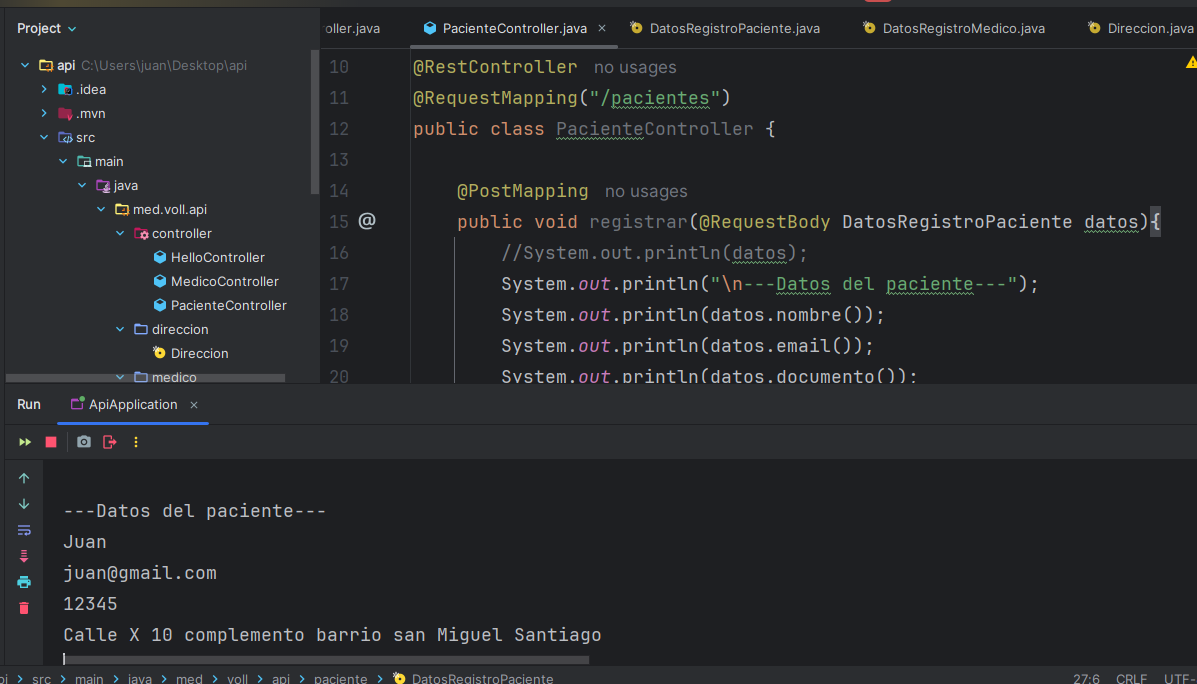The height and width of the screenshot is (684, 1197).
Task: Click the project tree horizontal scrollbar
Action: (x=145, y=377)
